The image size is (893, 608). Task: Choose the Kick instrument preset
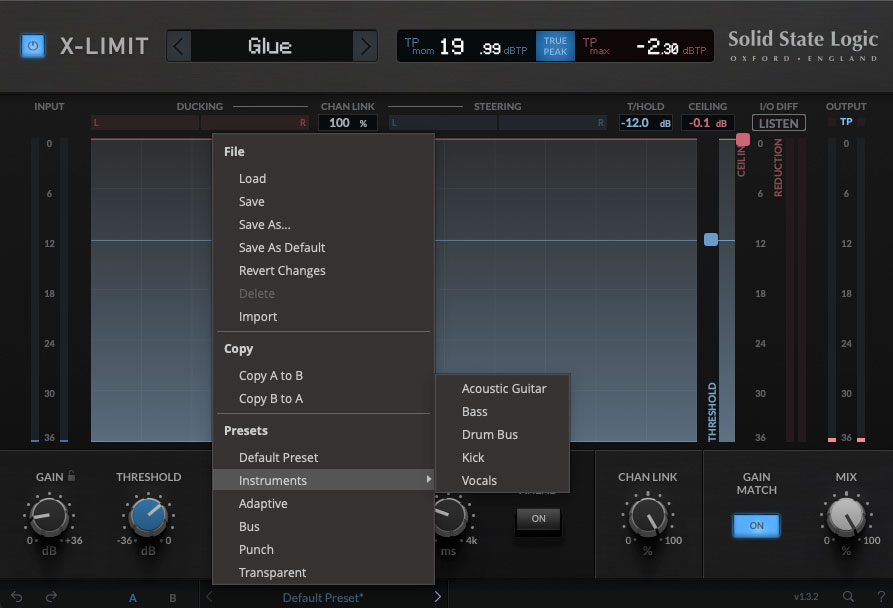(x=503, y=458)
